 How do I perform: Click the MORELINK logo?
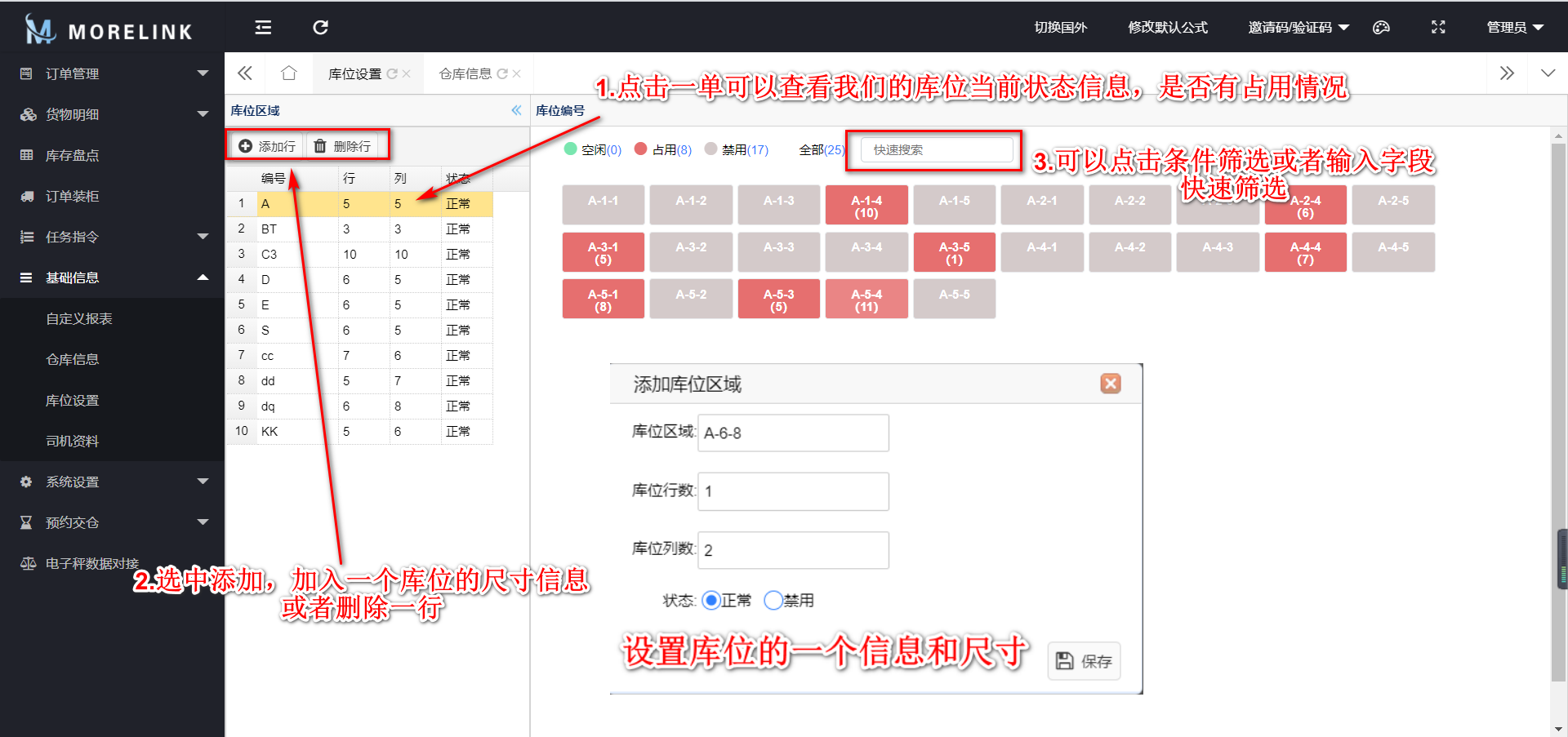[x=109, y=29]
